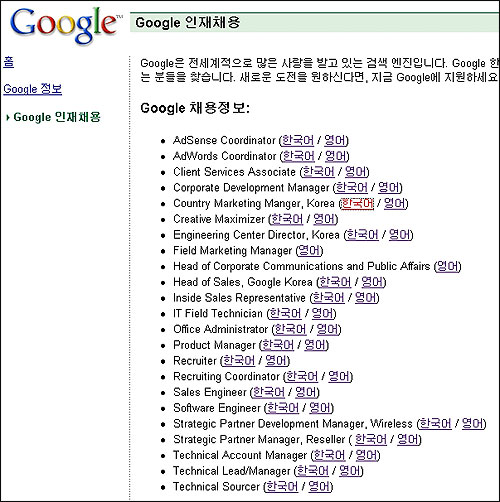Screen dimensions: 500x502
Task: Open Corporate Development Manager 한국어 link
Action: (x=352, y=188)
